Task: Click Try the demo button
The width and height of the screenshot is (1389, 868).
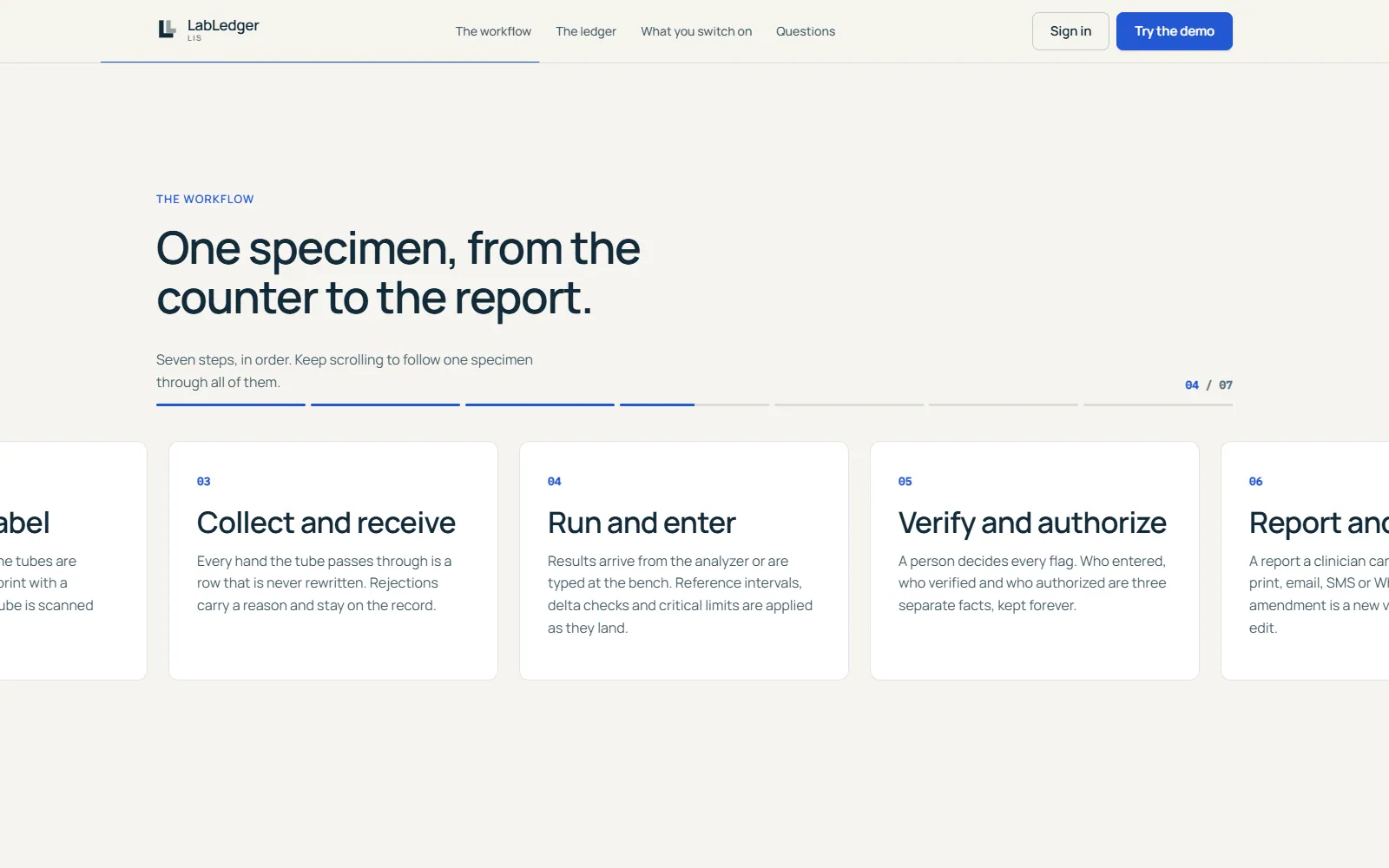Action: point(1175,31)
